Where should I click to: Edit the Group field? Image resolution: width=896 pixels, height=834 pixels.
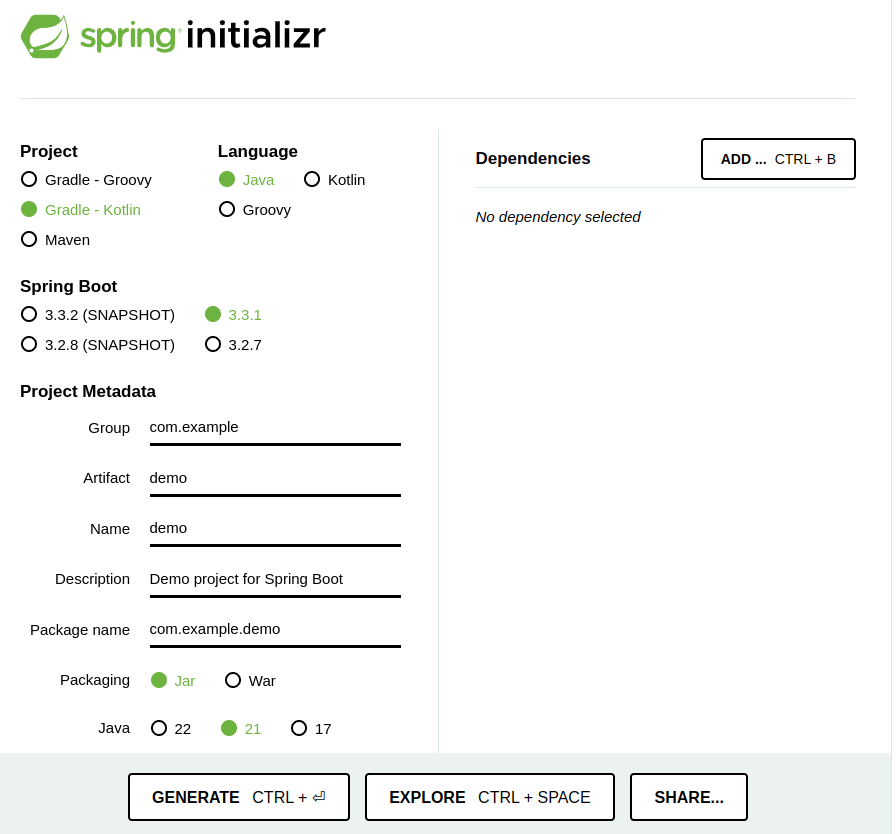(274, 427)
